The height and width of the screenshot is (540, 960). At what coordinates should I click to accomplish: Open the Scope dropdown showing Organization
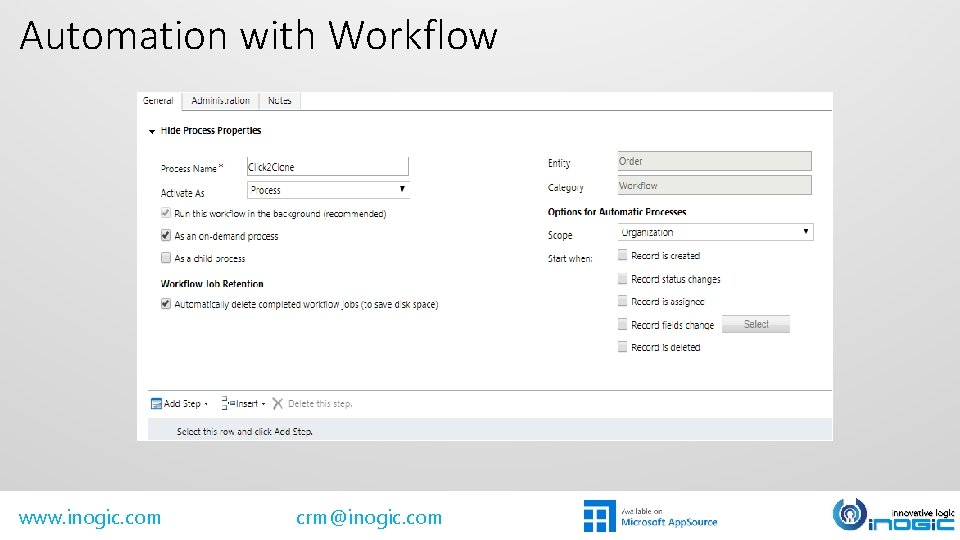click(715, 232)
